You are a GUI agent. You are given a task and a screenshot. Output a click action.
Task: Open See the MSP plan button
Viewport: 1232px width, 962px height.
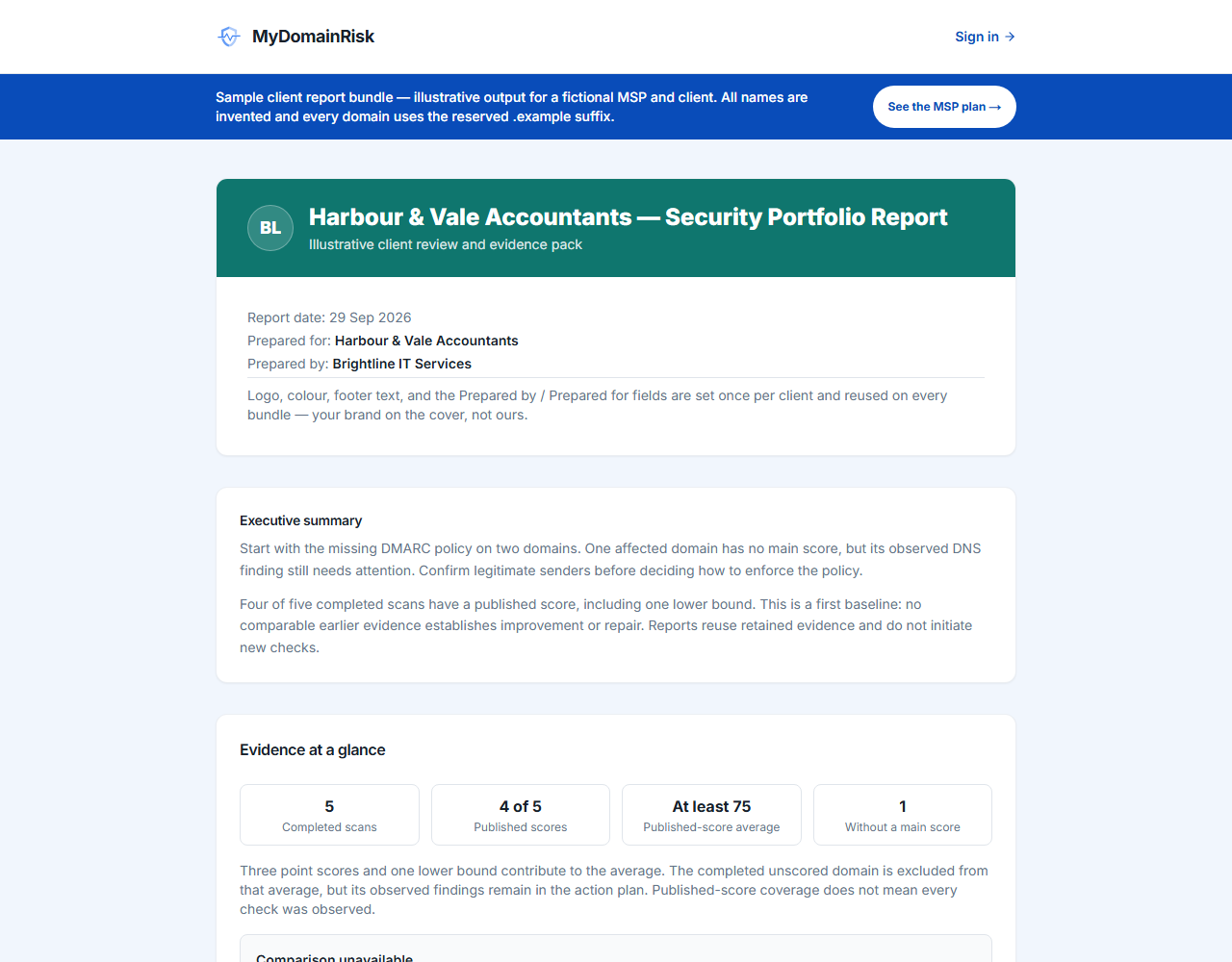coord(944,107)
